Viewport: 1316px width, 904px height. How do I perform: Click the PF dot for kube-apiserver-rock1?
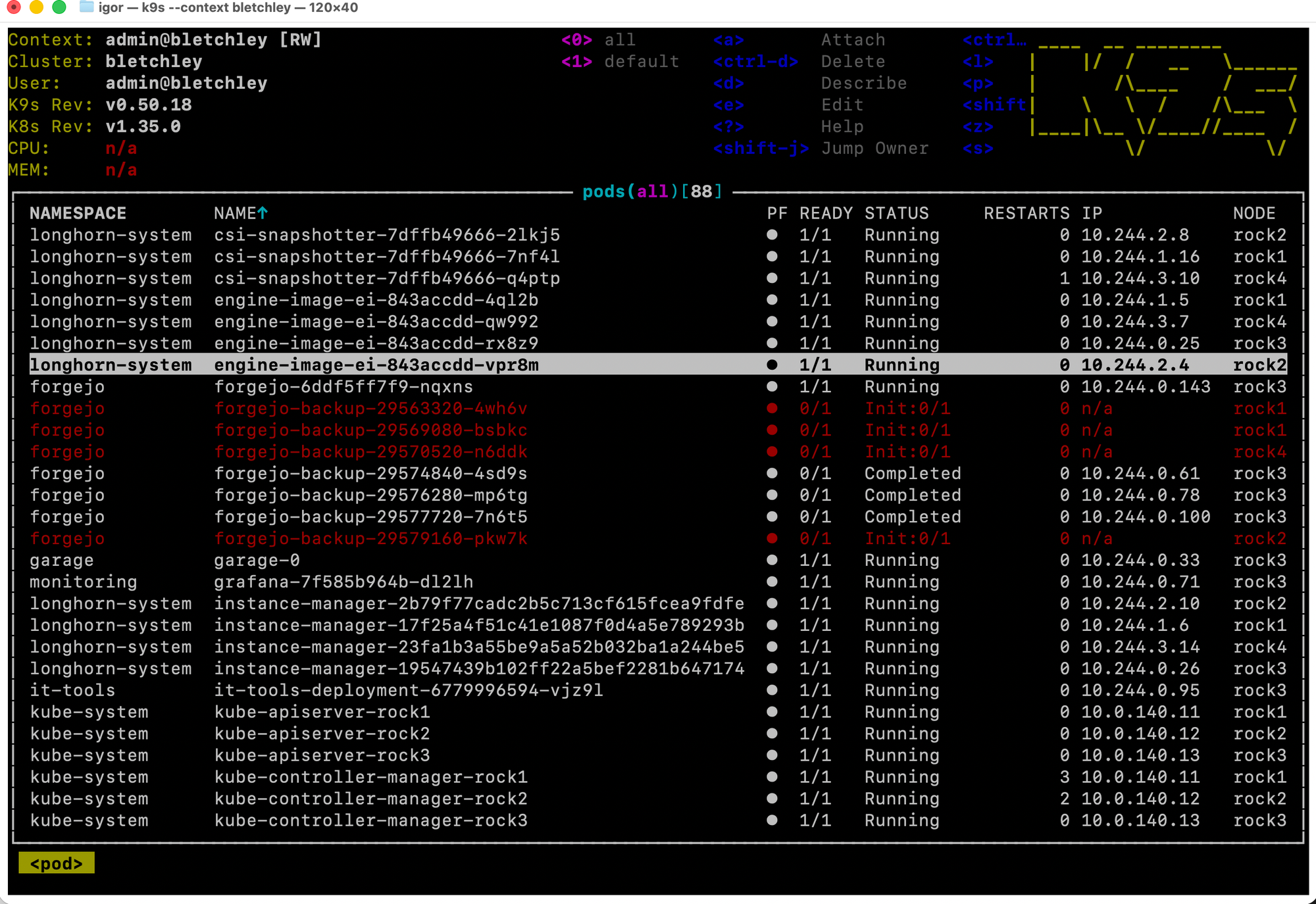tap(772, 712)
